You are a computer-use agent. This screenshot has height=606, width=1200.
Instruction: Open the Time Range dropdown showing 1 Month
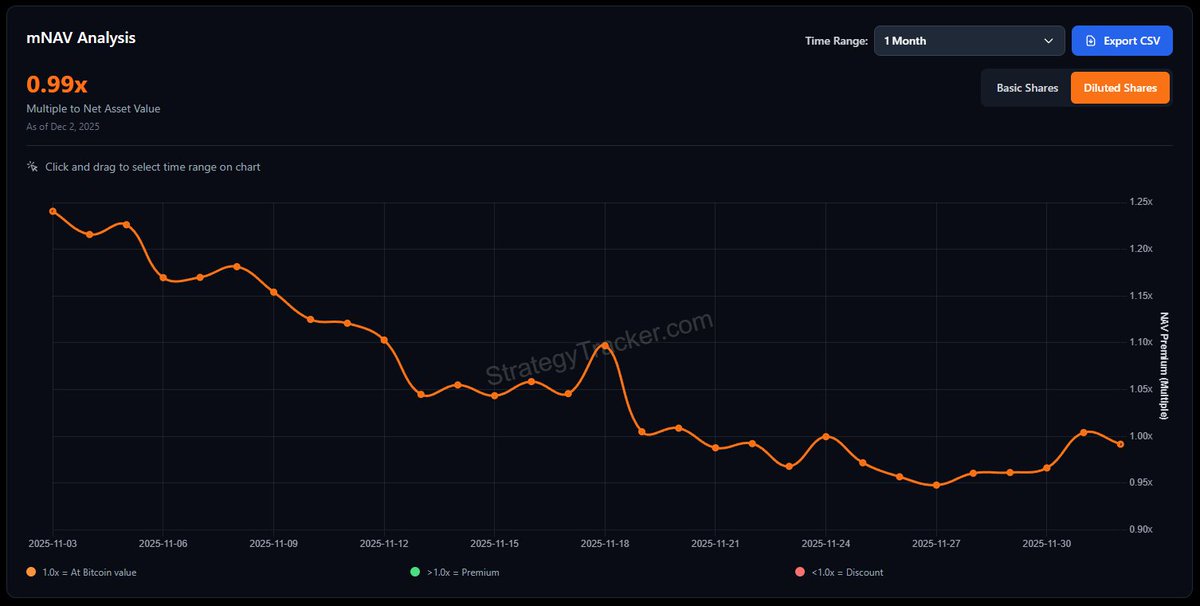coord(968,41)
